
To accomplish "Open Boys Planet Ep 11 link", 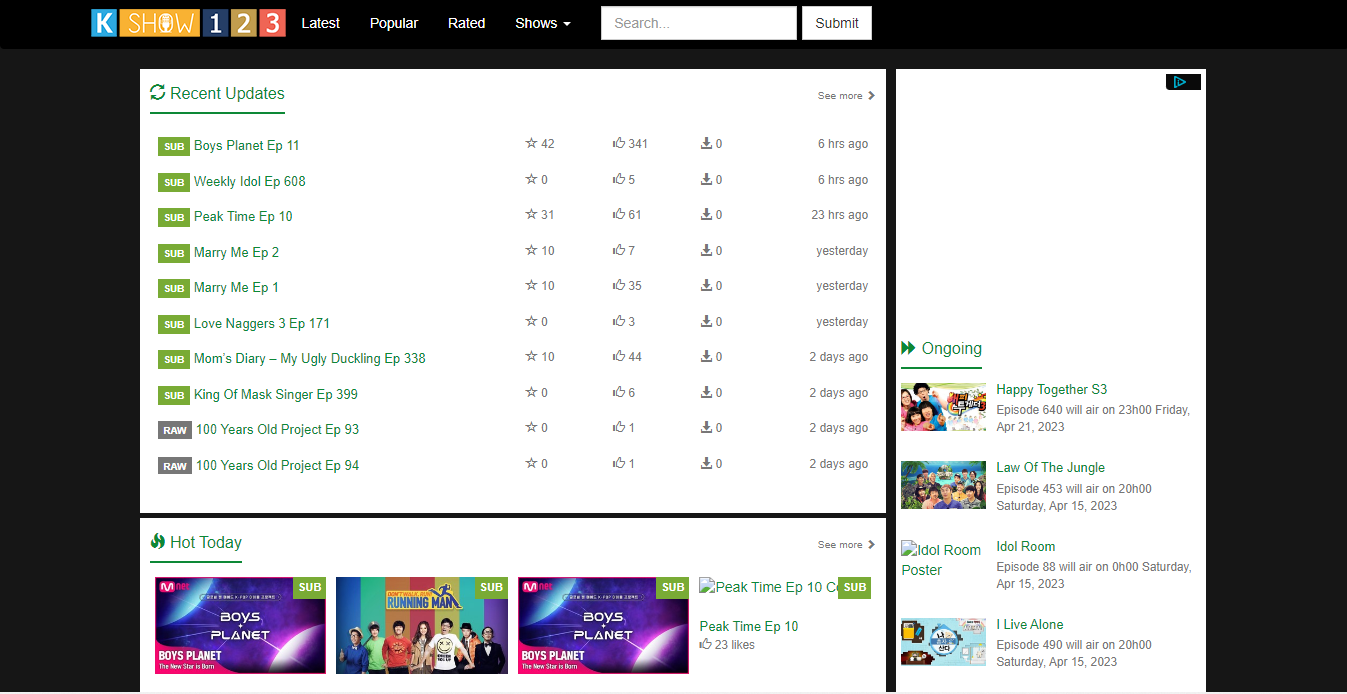I will click(x=247, y=145).
